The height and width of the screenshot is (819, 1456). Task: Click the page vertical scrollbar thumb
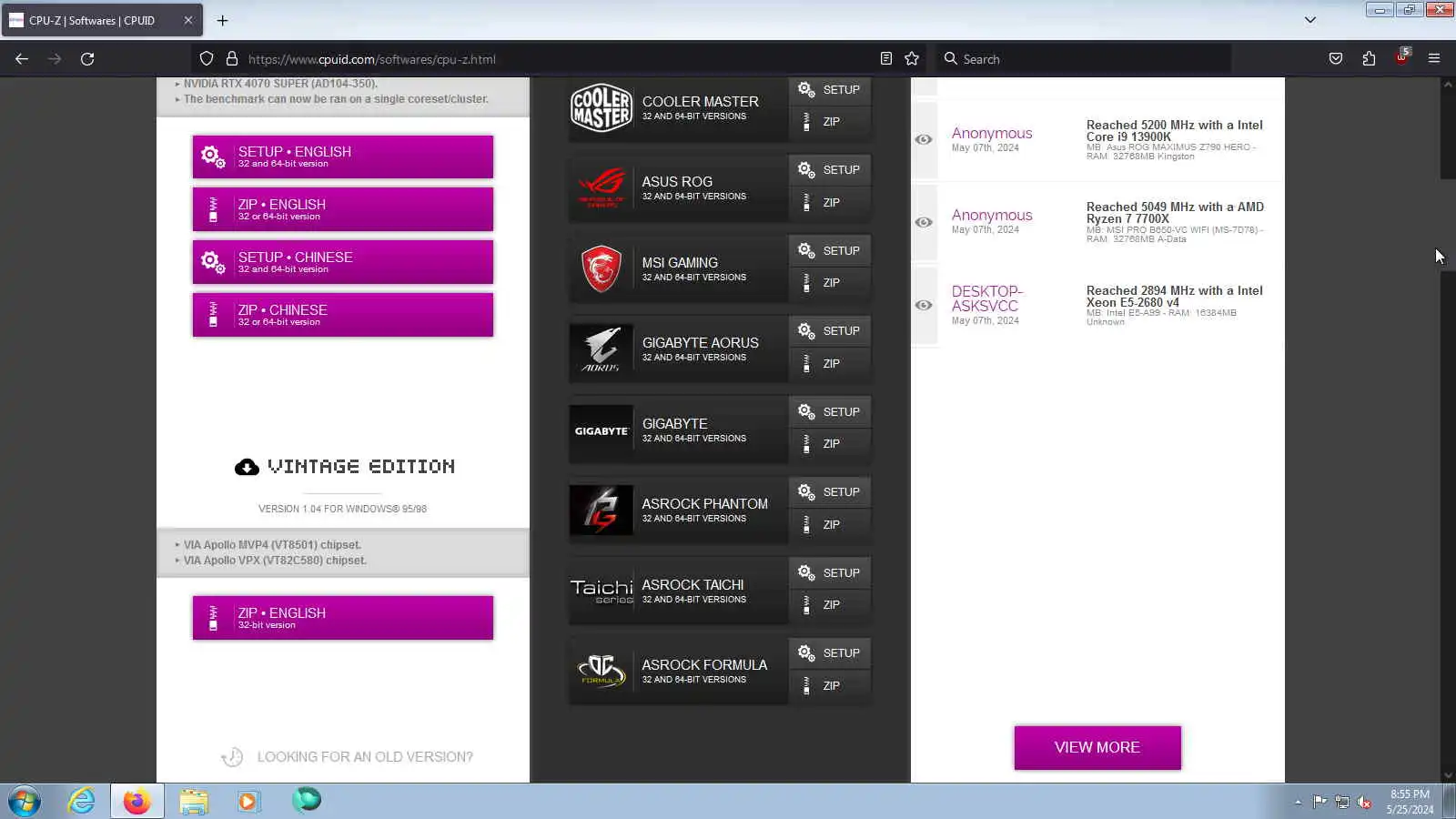coord(1448,134)
